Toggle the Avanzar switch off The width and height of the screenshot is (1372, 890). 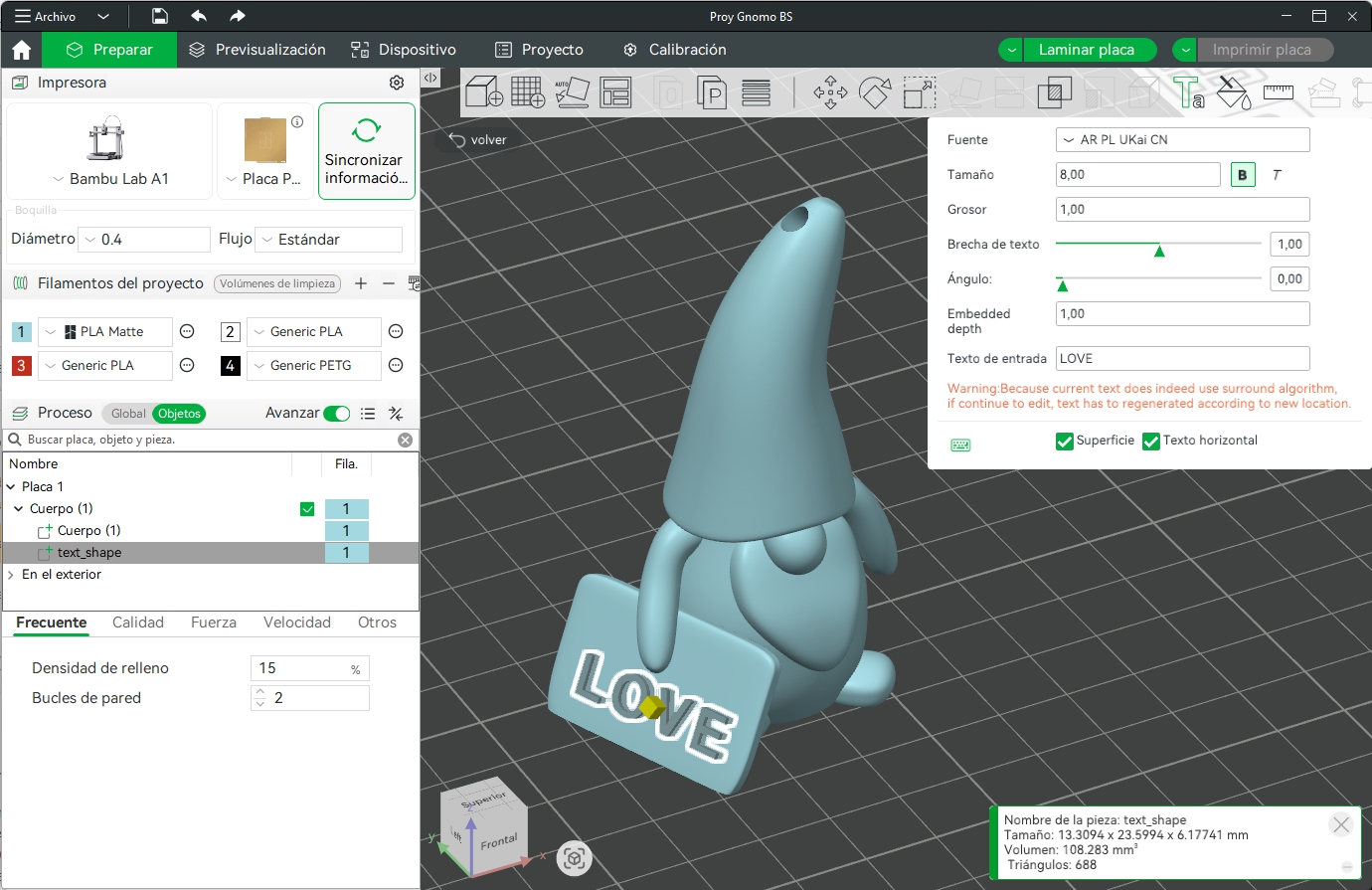coord(337,414)
